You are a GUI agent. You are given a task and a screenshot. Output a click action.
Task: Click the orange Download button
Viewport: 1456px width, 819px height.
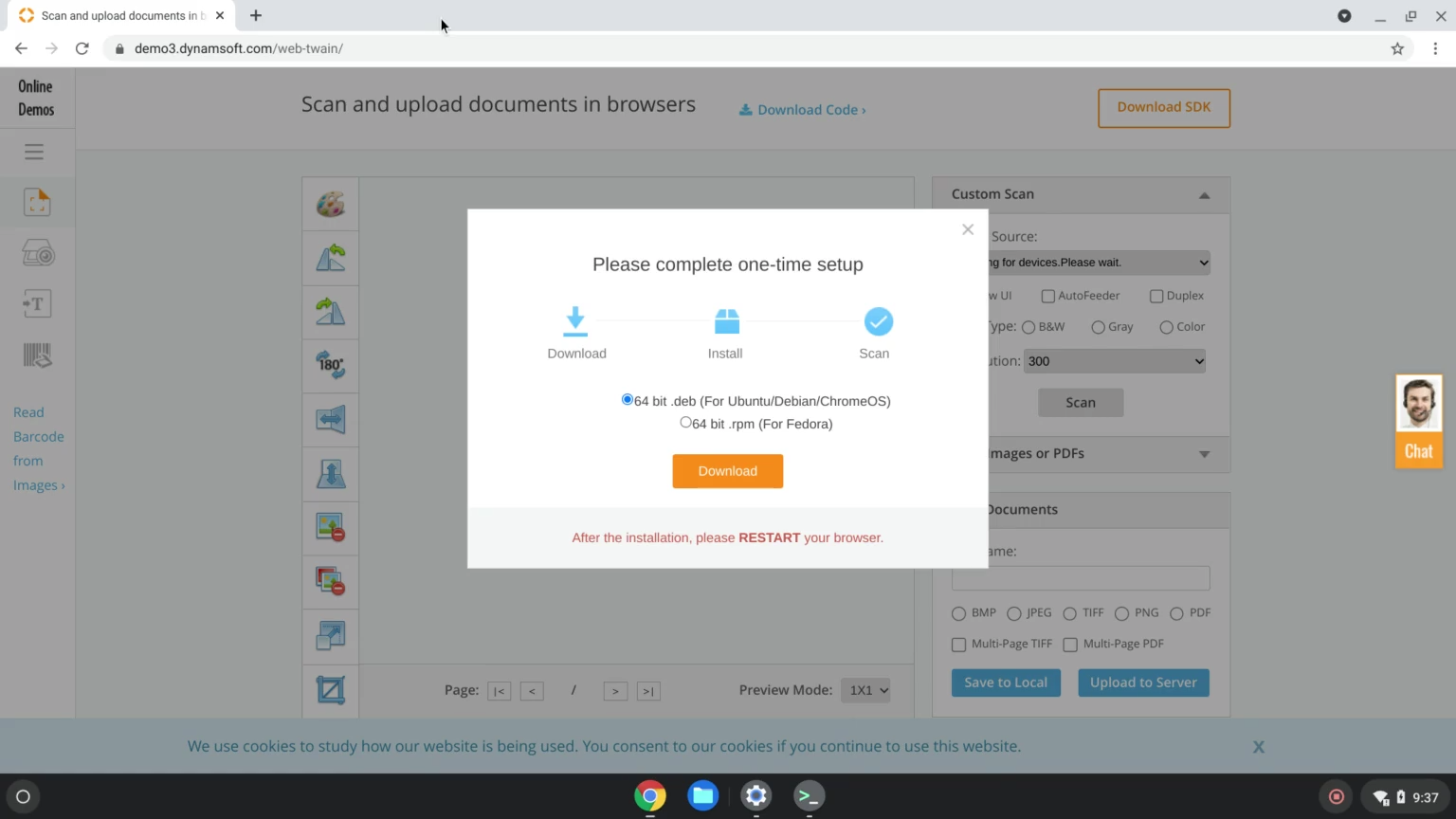click(x=728, y=471)
